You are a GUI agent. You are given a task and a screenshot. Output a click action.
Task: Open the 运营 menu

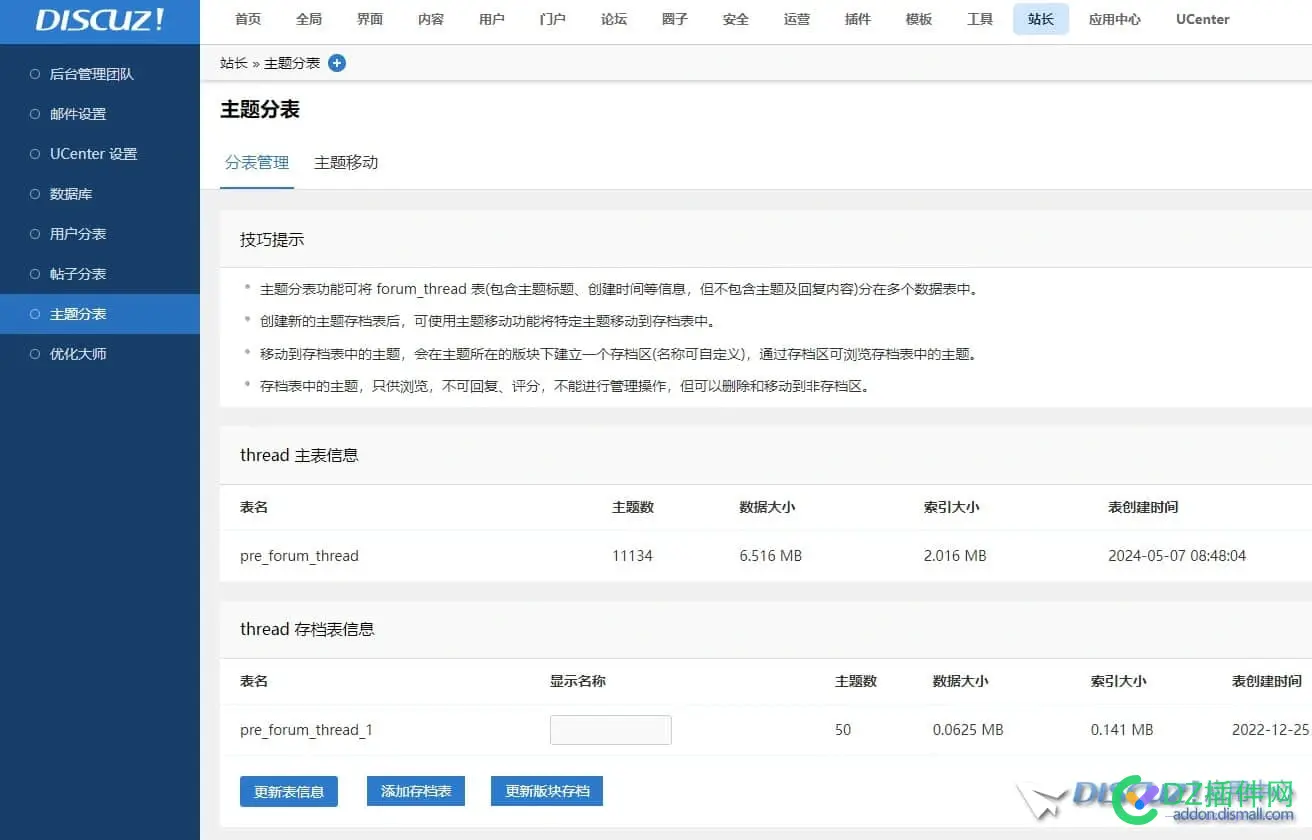click(x=797, y=19)
